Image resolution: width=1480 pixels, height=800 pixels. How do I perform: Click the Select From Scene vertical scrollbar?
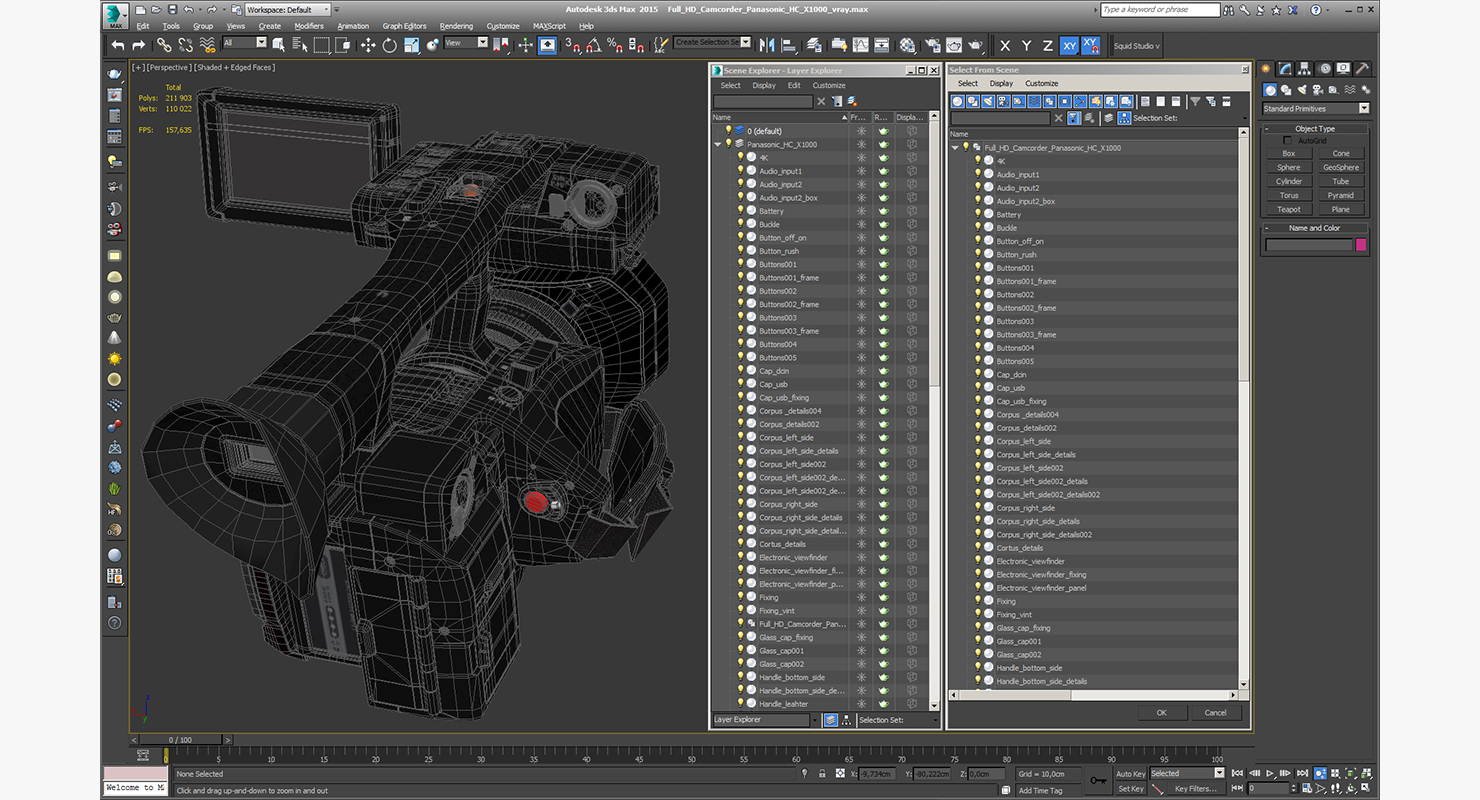(1244, 410)
